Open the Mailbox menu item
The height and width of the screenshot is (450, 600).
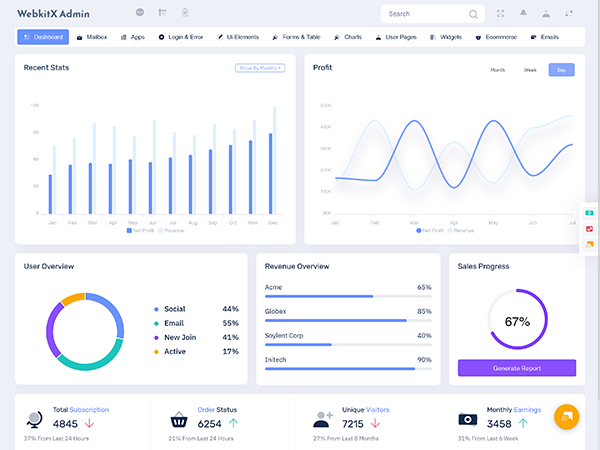click(x=92, y=37)
